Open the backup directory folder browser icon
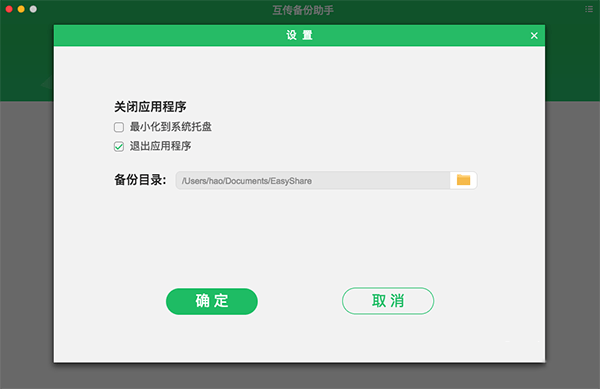The width and height of the screenshot is (600, 389). tap(463, 180)
